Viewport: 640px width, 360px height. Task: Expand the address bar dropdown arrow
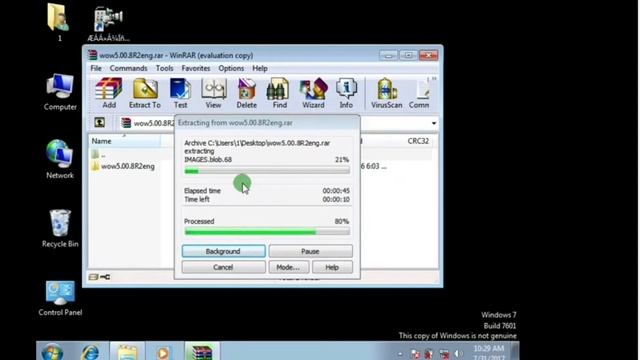(434, 123)
